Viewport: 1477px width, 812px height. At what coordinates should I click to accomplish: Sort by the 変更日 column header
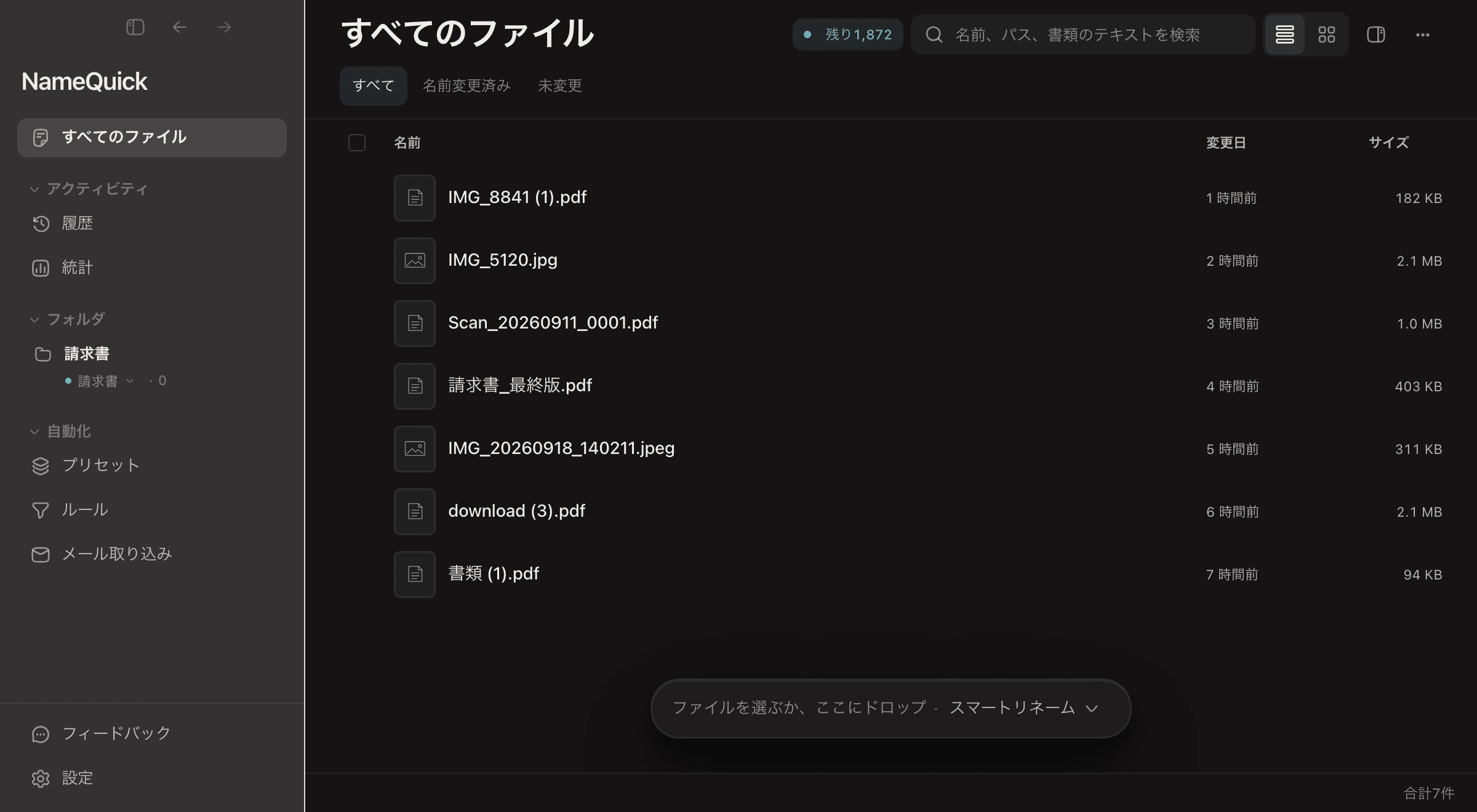(1226, 143)
